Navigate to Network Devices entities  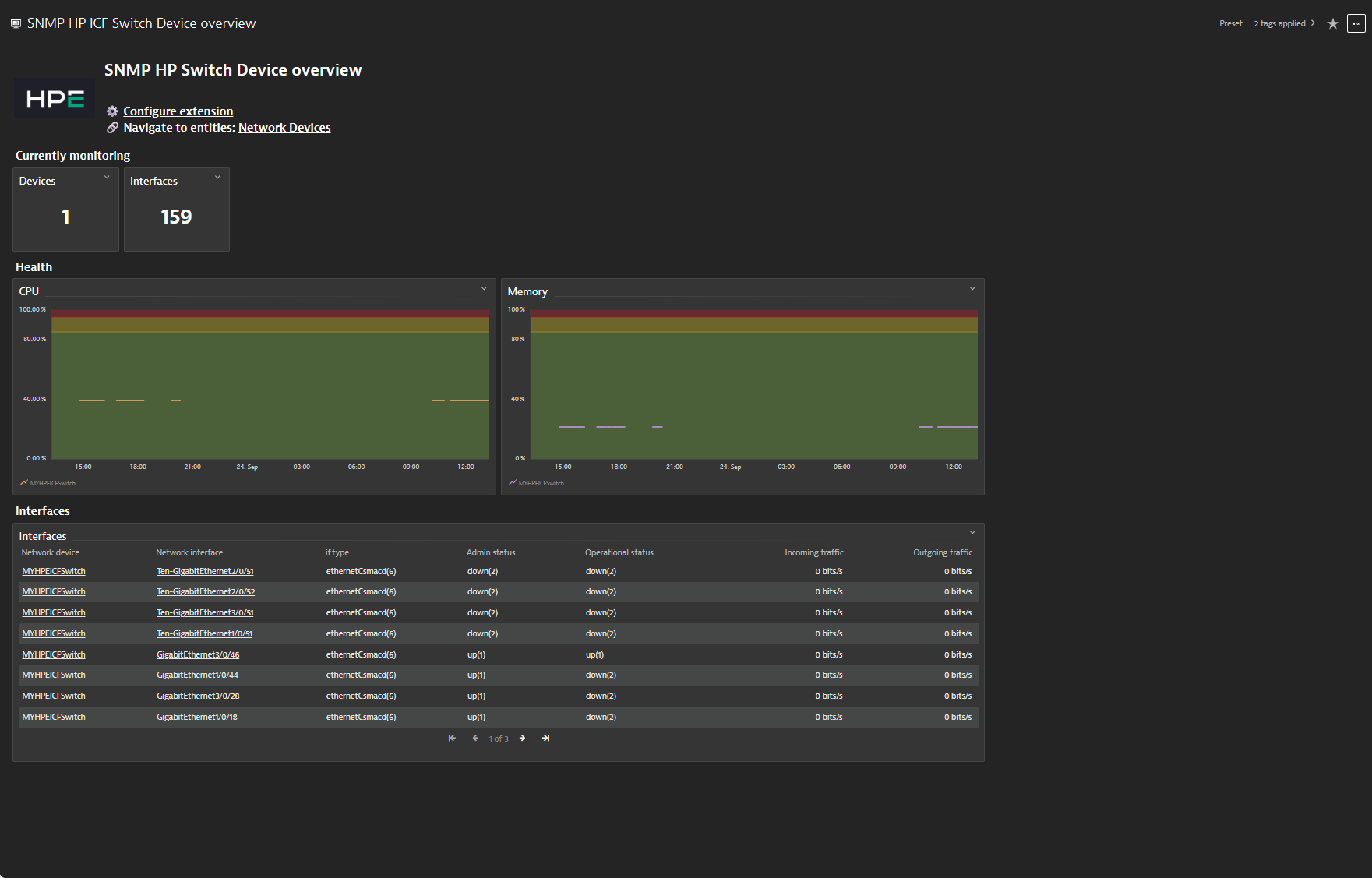(x=284, y=128)
